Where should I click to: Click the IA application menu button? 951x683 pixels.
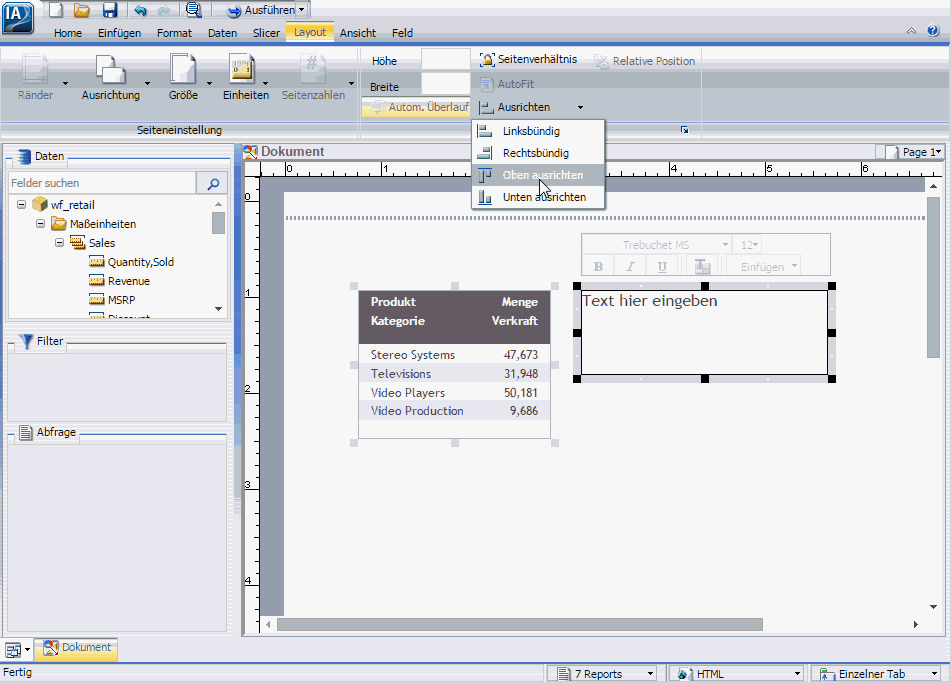(18, 18)
